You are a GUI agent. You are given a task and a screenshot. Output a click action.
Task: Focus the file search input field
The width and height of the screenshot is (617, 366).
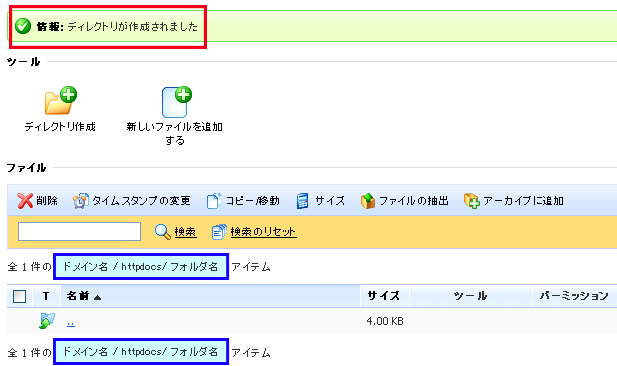pyautogui.click(x=79, y=231)
